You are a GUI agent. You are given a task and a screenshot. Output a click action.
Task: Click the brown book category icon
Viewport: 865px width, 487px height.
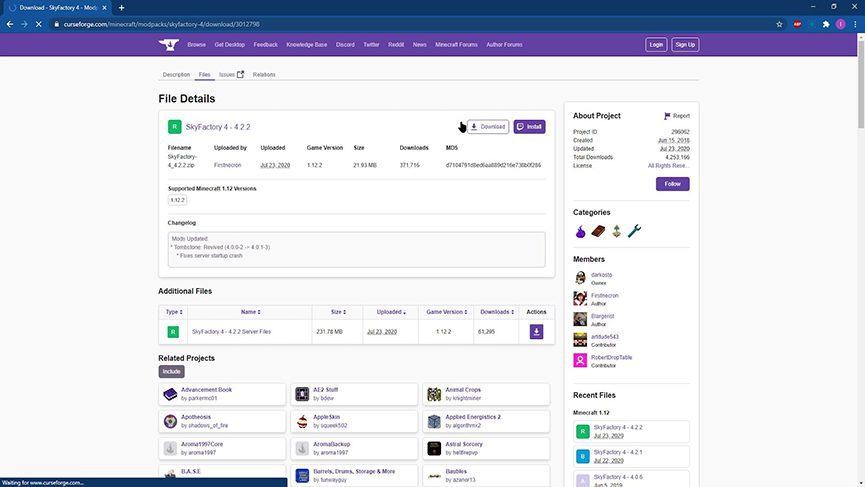pos(599,231)
